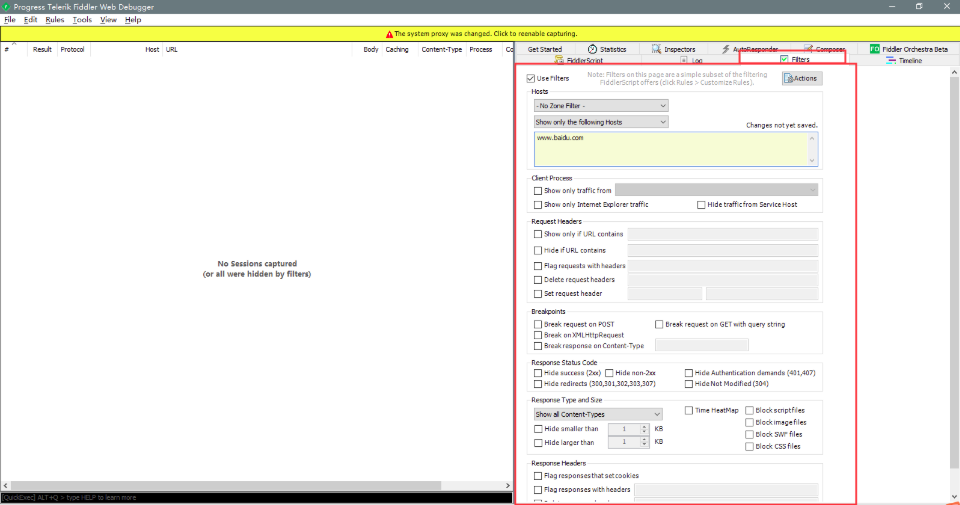Check Hide non-2xx option
The height and width of the screenshot is (505, 960).
pyautogui.click(x=609, y=373)
